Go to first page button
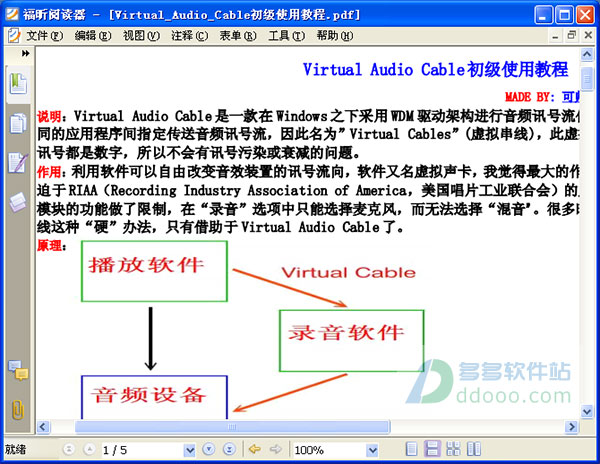This screenshot has width=600, height=464. [69, 449]
